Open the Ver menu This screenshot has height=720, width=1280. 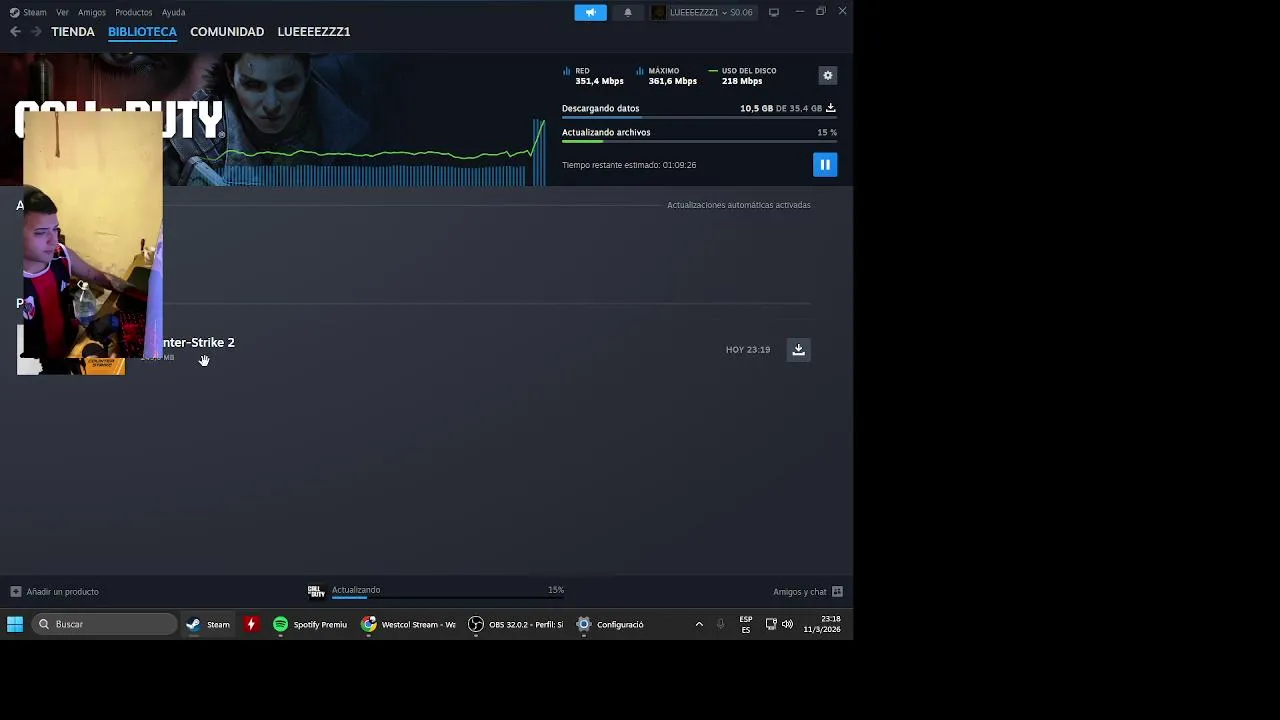[62, 12]
